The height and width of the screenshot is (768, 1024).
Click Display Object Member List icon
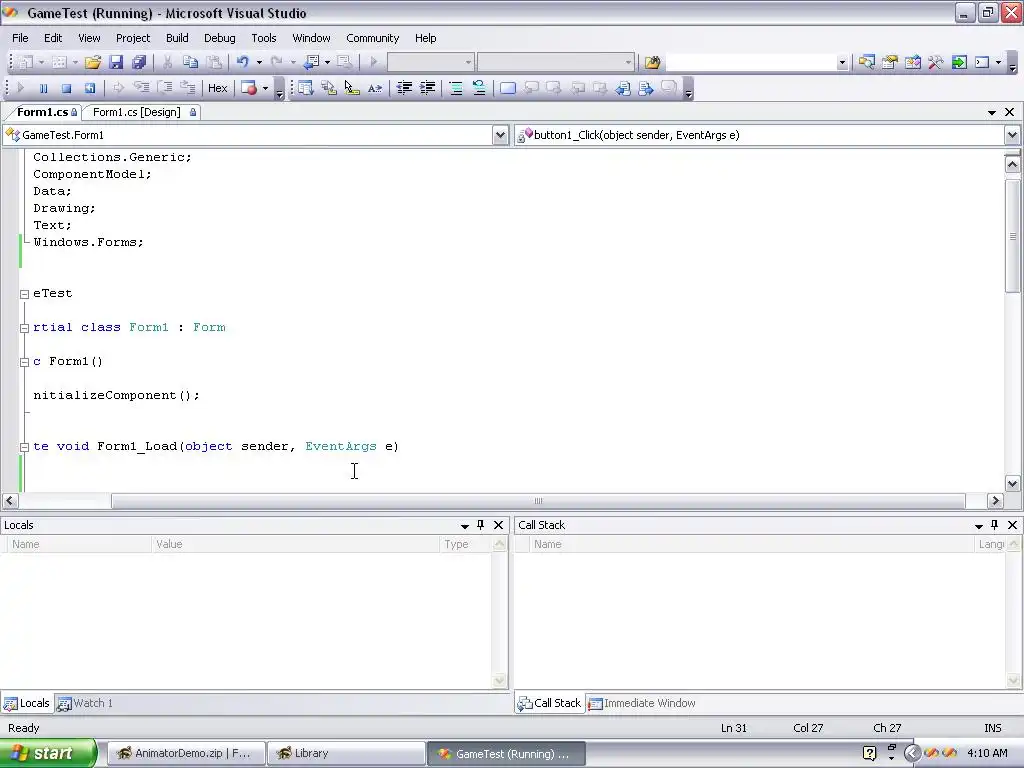[306, 88]
